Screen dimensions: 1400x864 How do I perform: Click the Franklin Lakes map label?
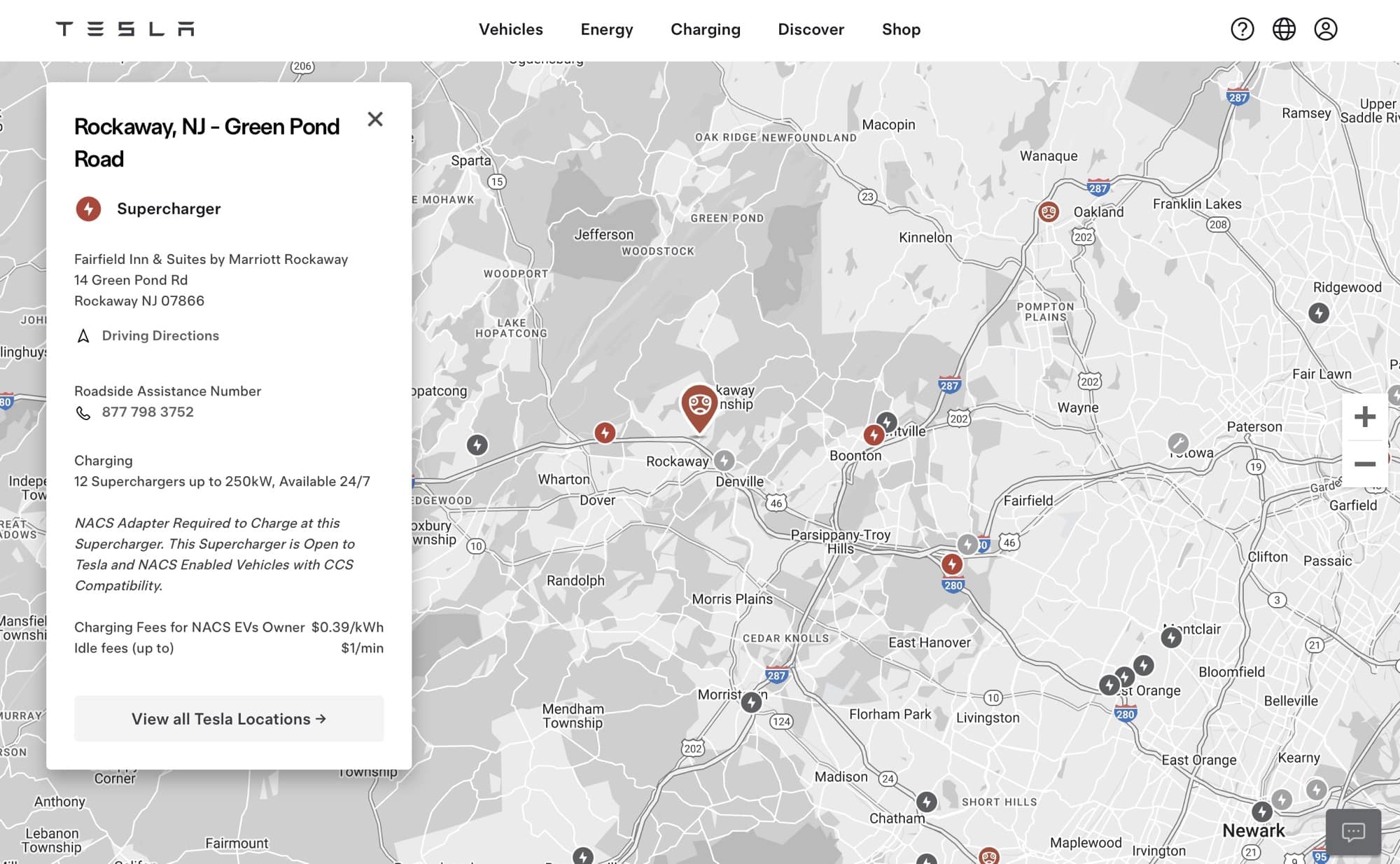coord(1197,204)
